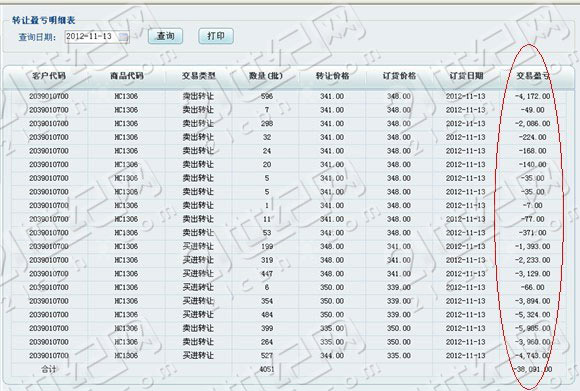
Task: Select the quantity cell 447
Action: tap(267, 274)
